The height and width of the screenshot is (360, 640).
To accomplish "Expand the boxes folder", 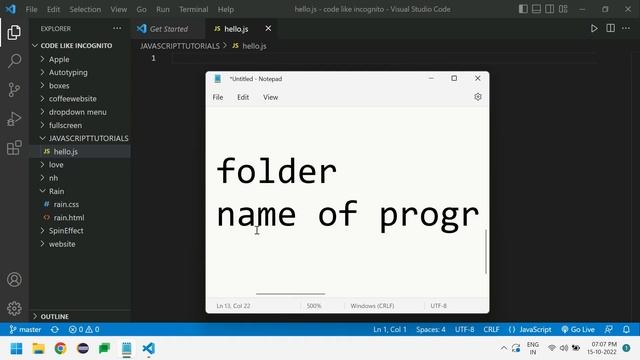I will click(x=80, y=86).
